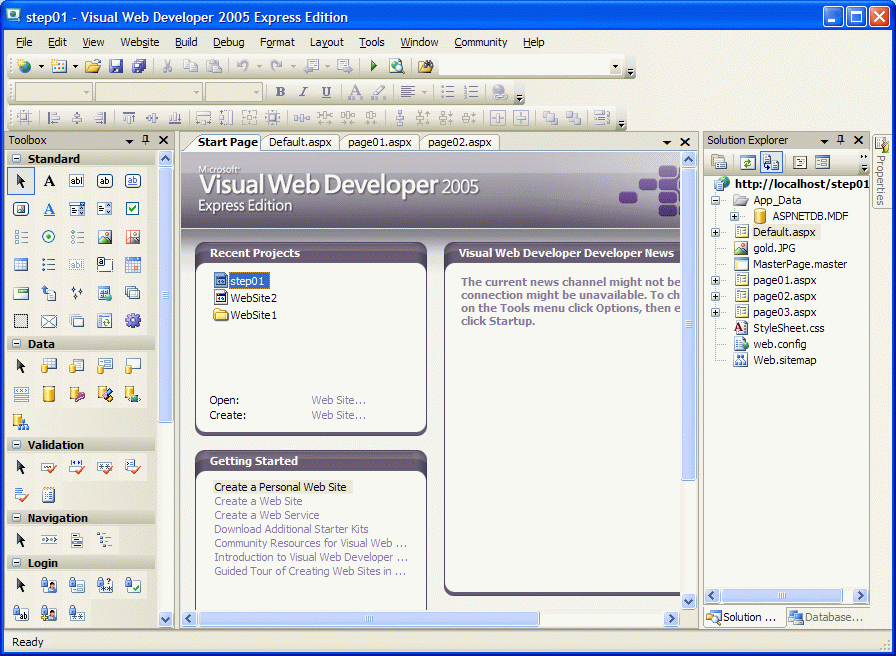Select gold.JPG in Solution Explorer
The width and height of the screenshot is (896, 656).
pos(774,248)
